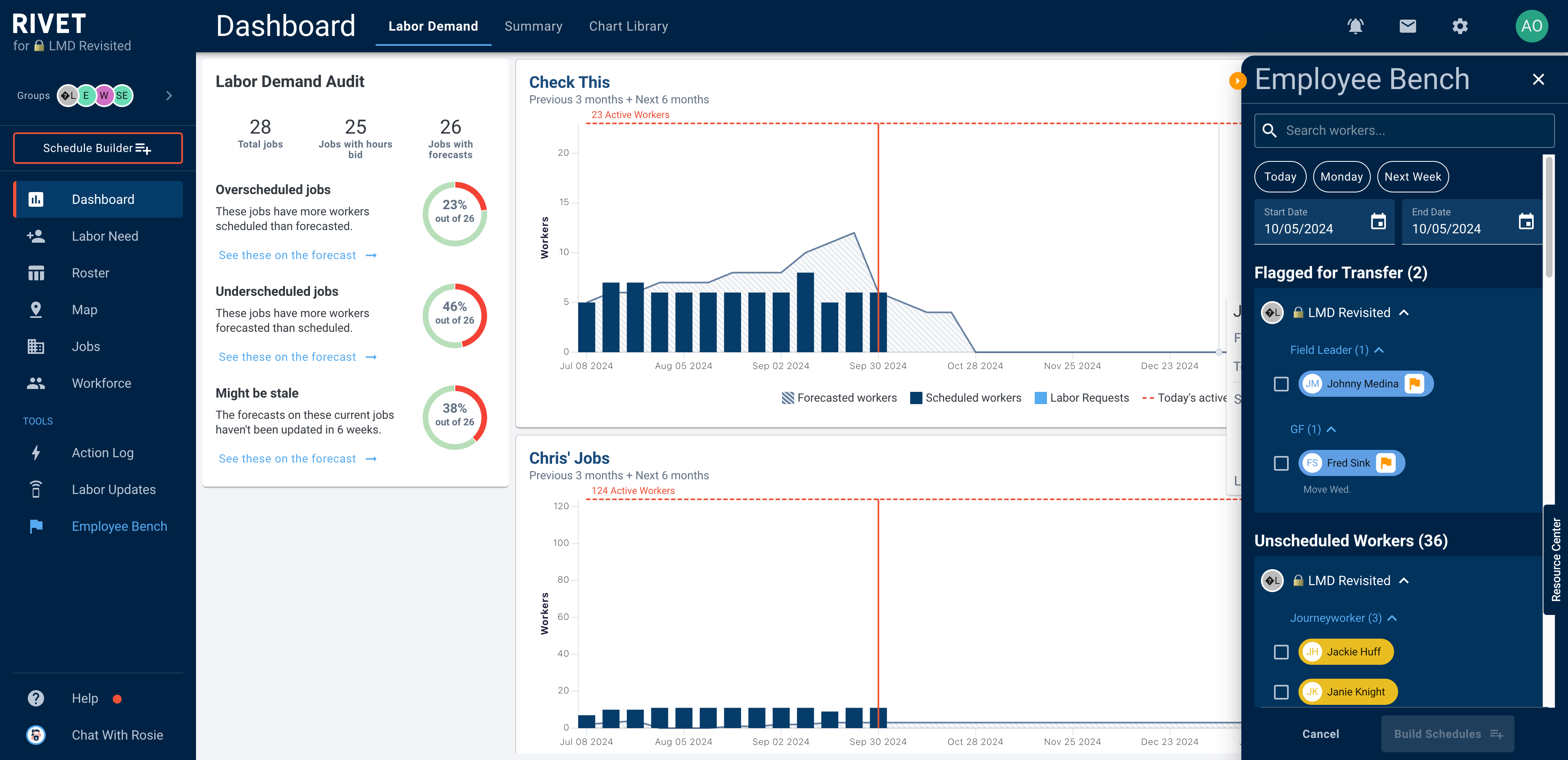The width and height of the screenshot is (1568, 760).
Task: Open Workforce from the sidebar menu
Action: (x=98, y=383)
